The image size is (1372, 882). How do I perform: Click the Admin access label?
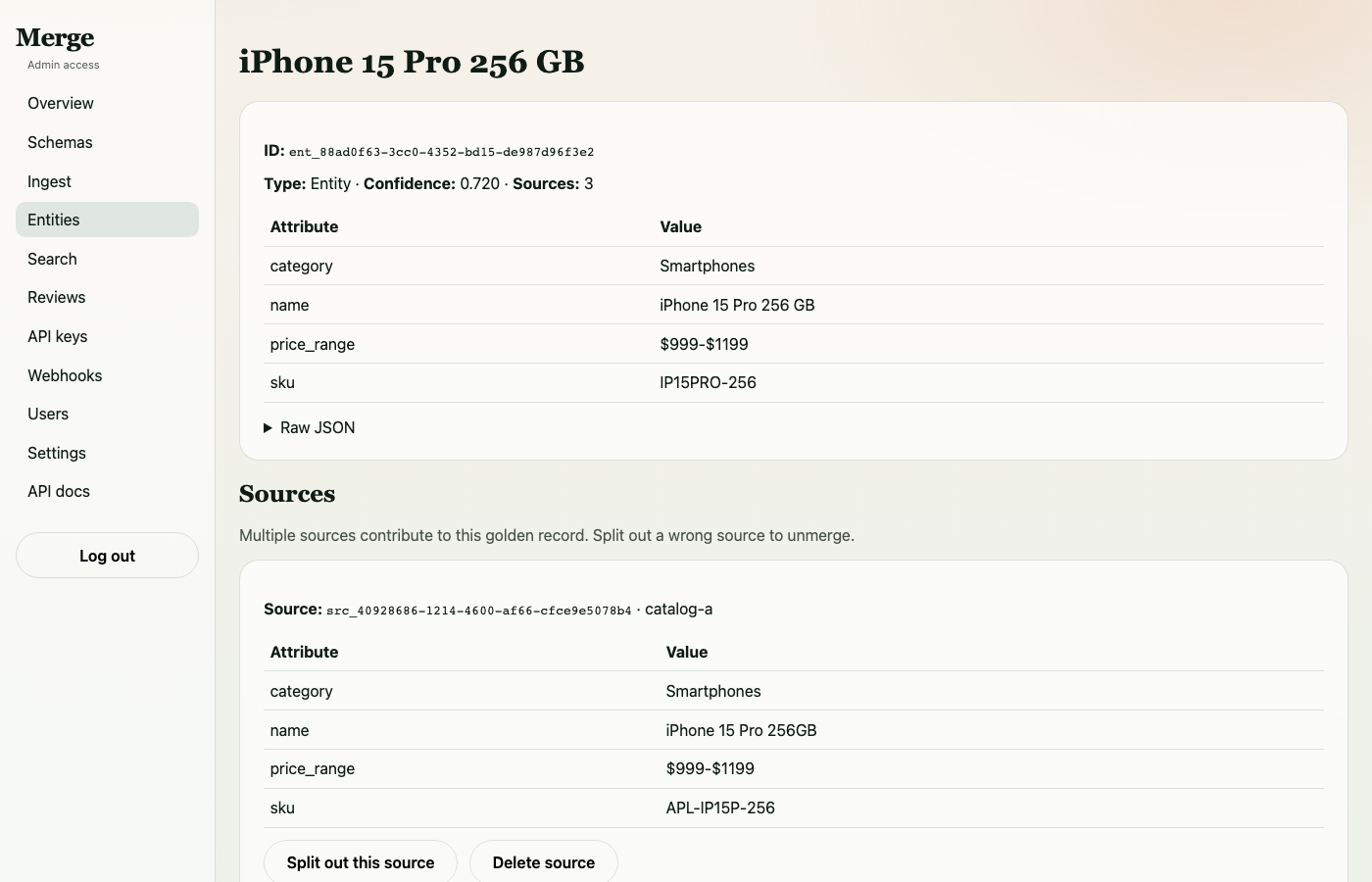64,65
